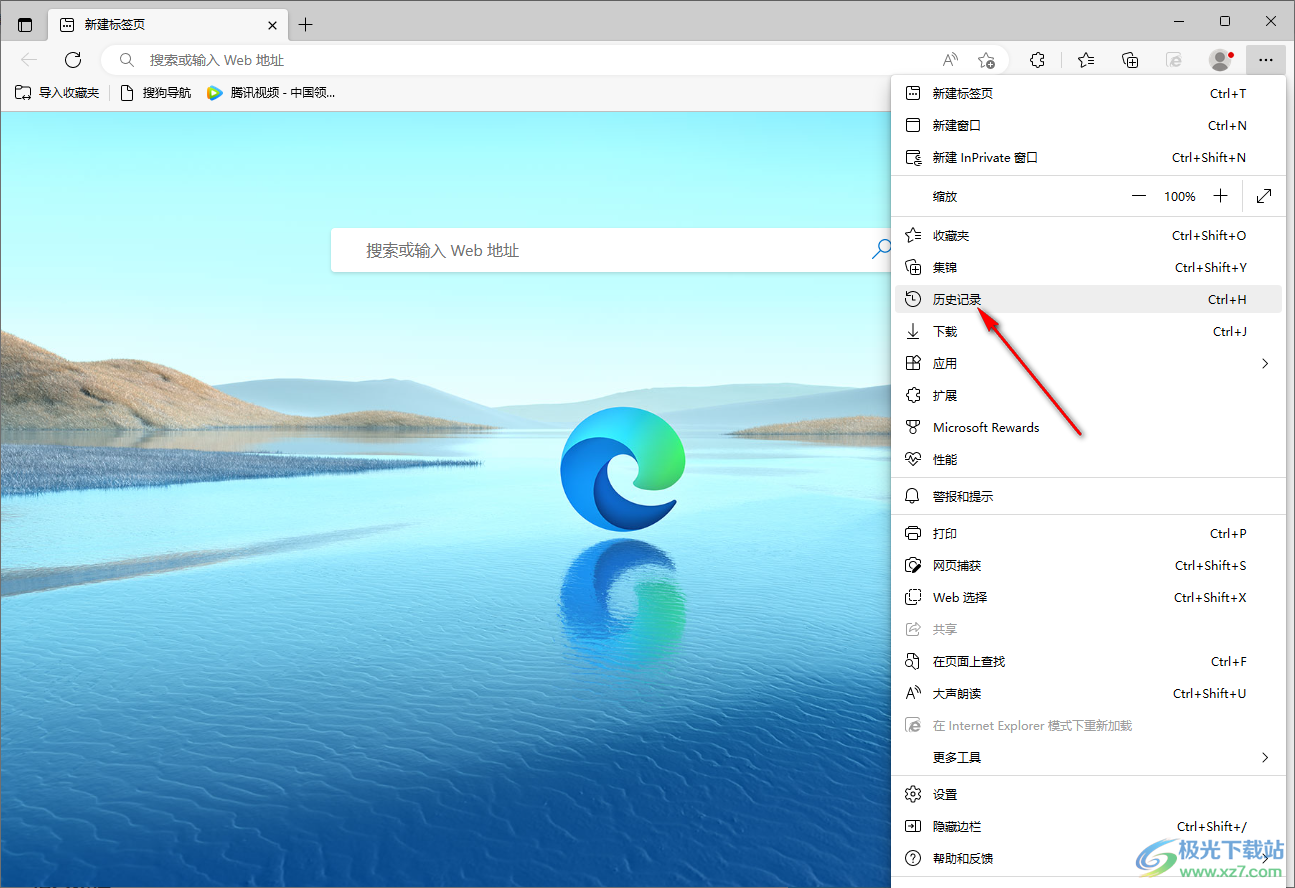Decrease zoom with minus button
The height and width of the screenshot is (888, 1295).
click(x=1139, y=196)
